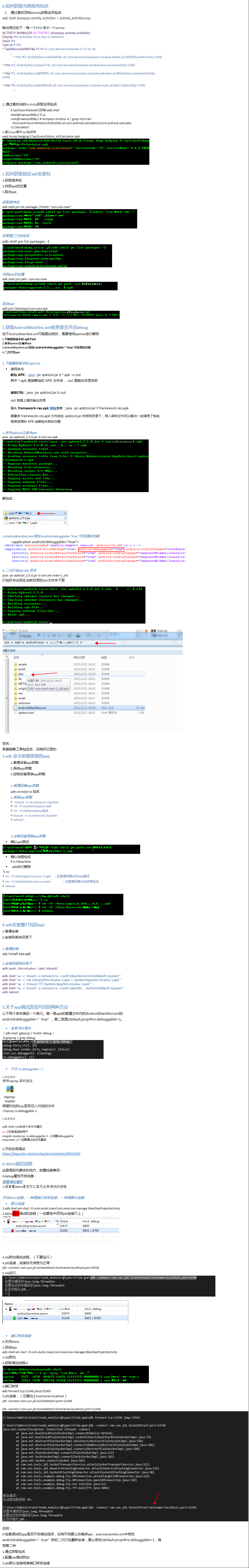Select the AndroidManifest.xml row name
Viewport: 249px width, 1568px height.
tap(32, 708)
